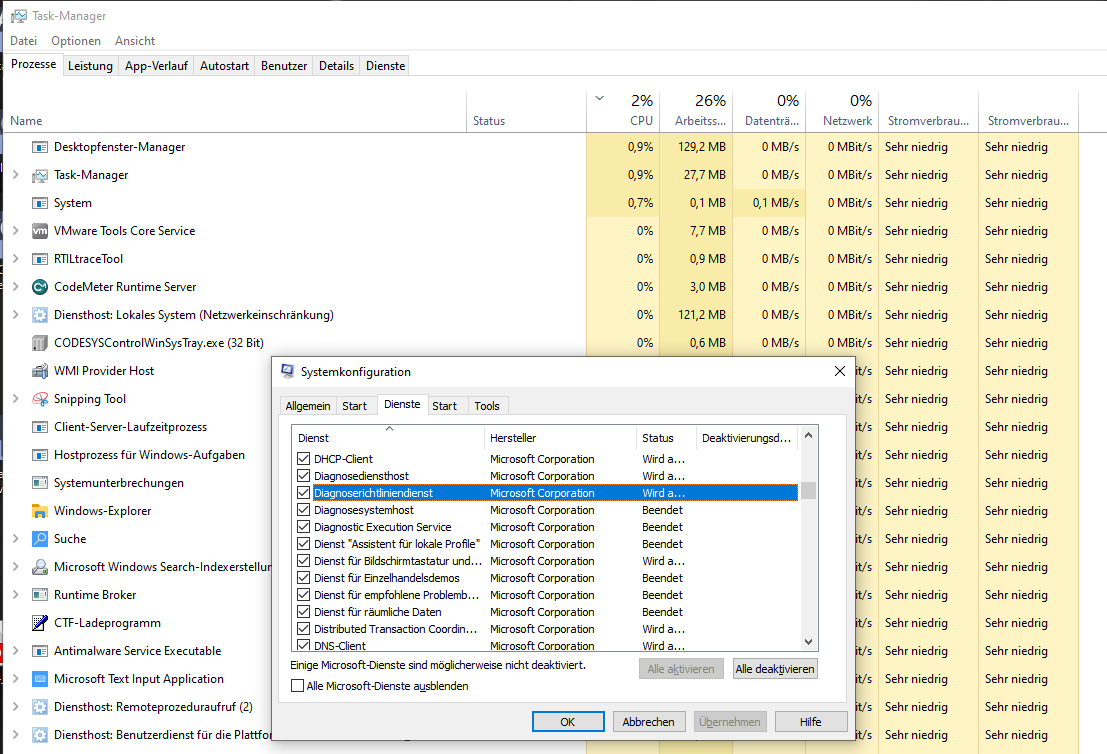Viewport: 1107px width, 754px height.
Task: Click the services list scrollbar thumb
Action: pos(808,490)
